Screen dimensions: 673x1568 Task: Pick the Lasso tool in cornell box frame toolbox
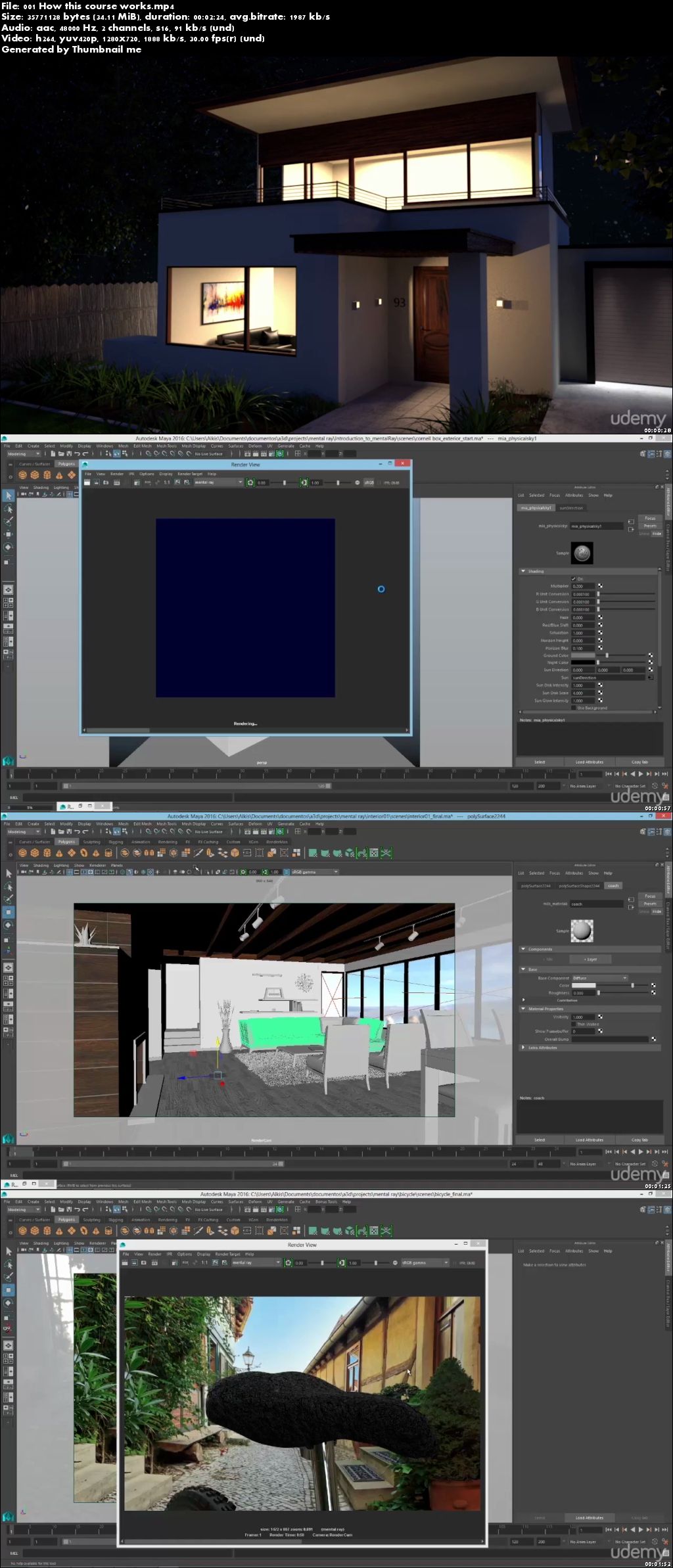9,509
